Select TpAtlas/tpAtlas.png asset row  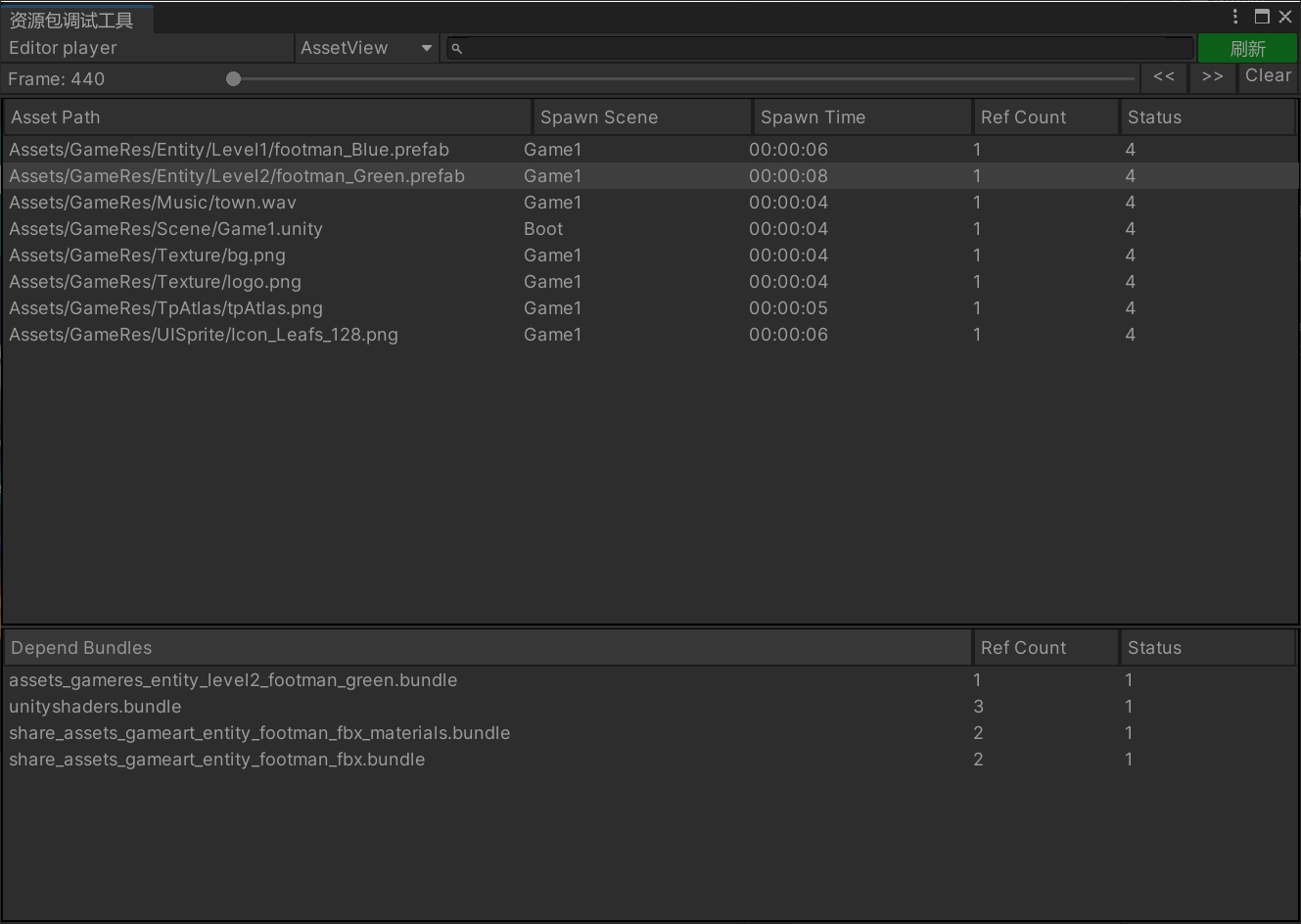(650, 308)
